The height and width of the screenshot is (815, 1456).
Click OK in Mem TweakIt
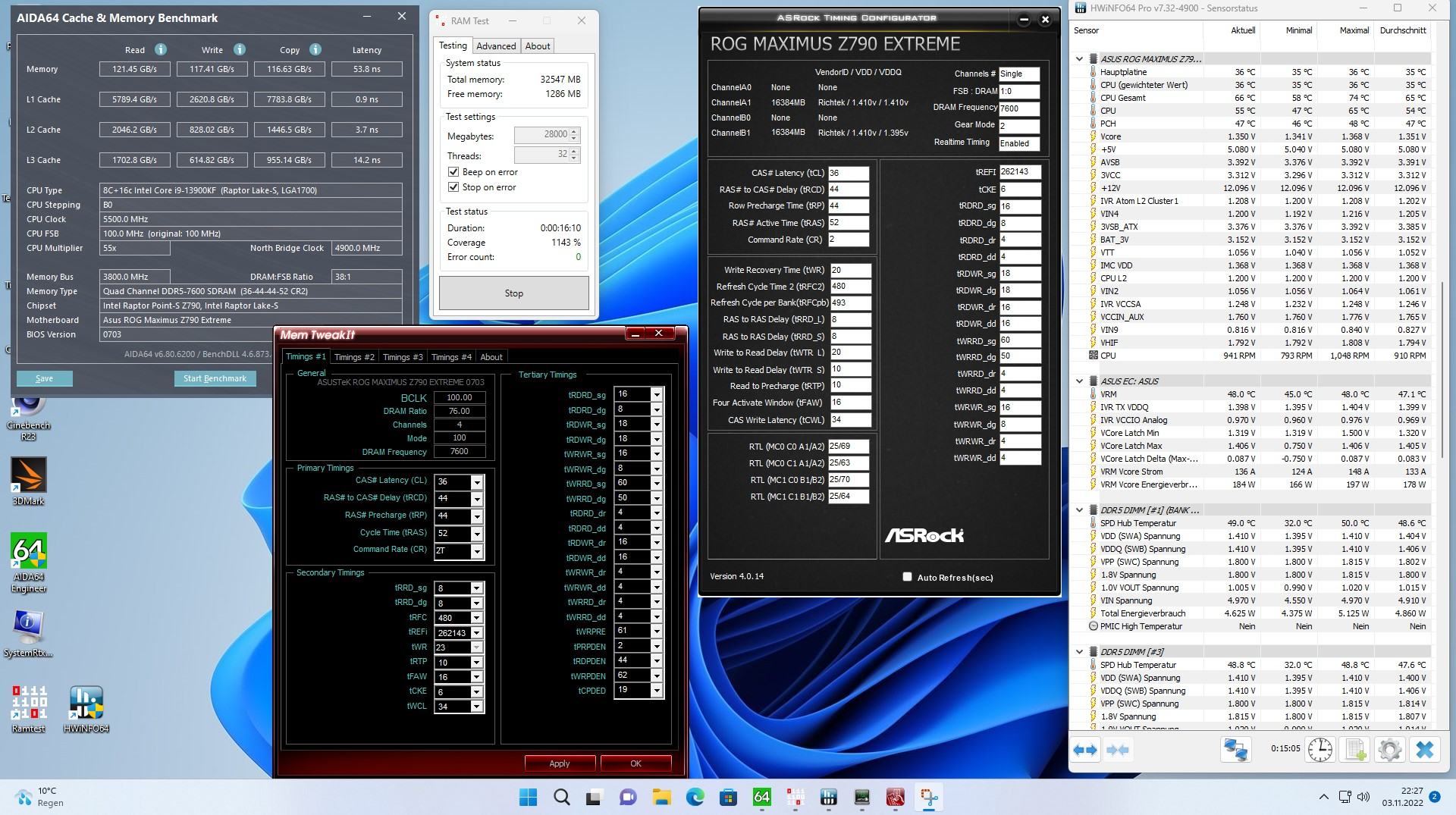click(635, 763)
